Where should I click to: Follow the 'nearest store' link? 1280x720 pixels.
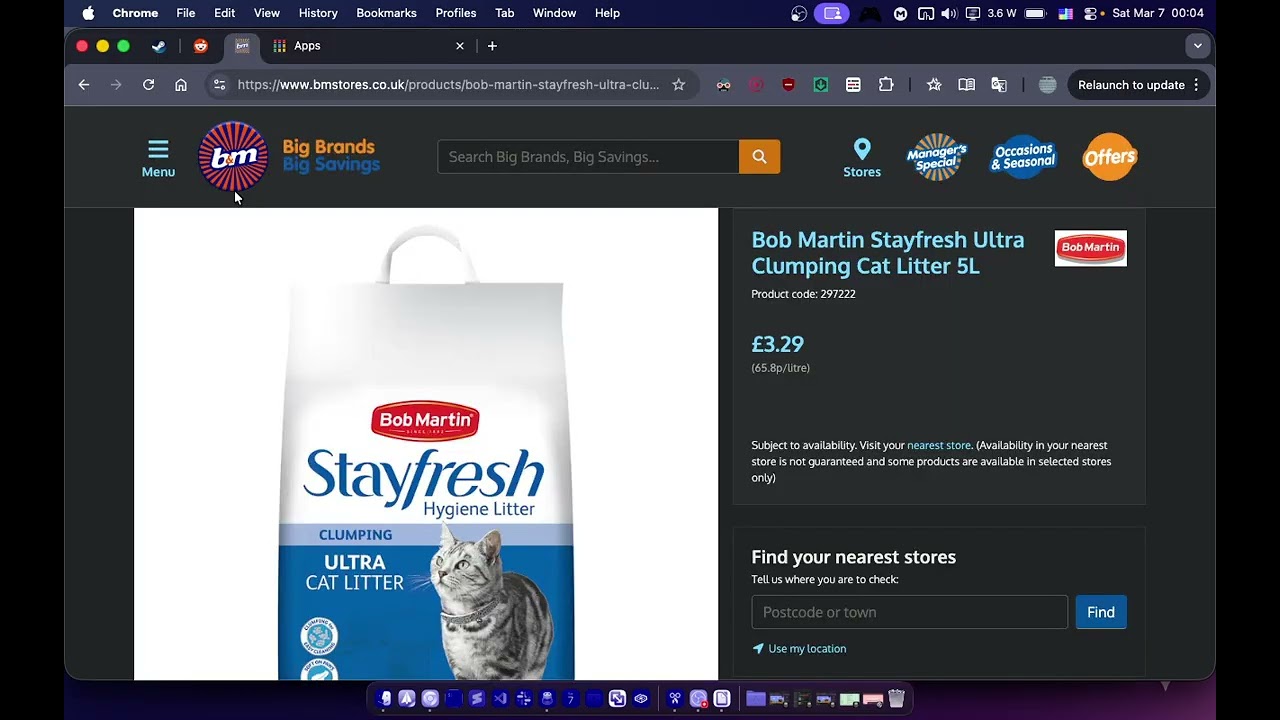tap(939, 445)
